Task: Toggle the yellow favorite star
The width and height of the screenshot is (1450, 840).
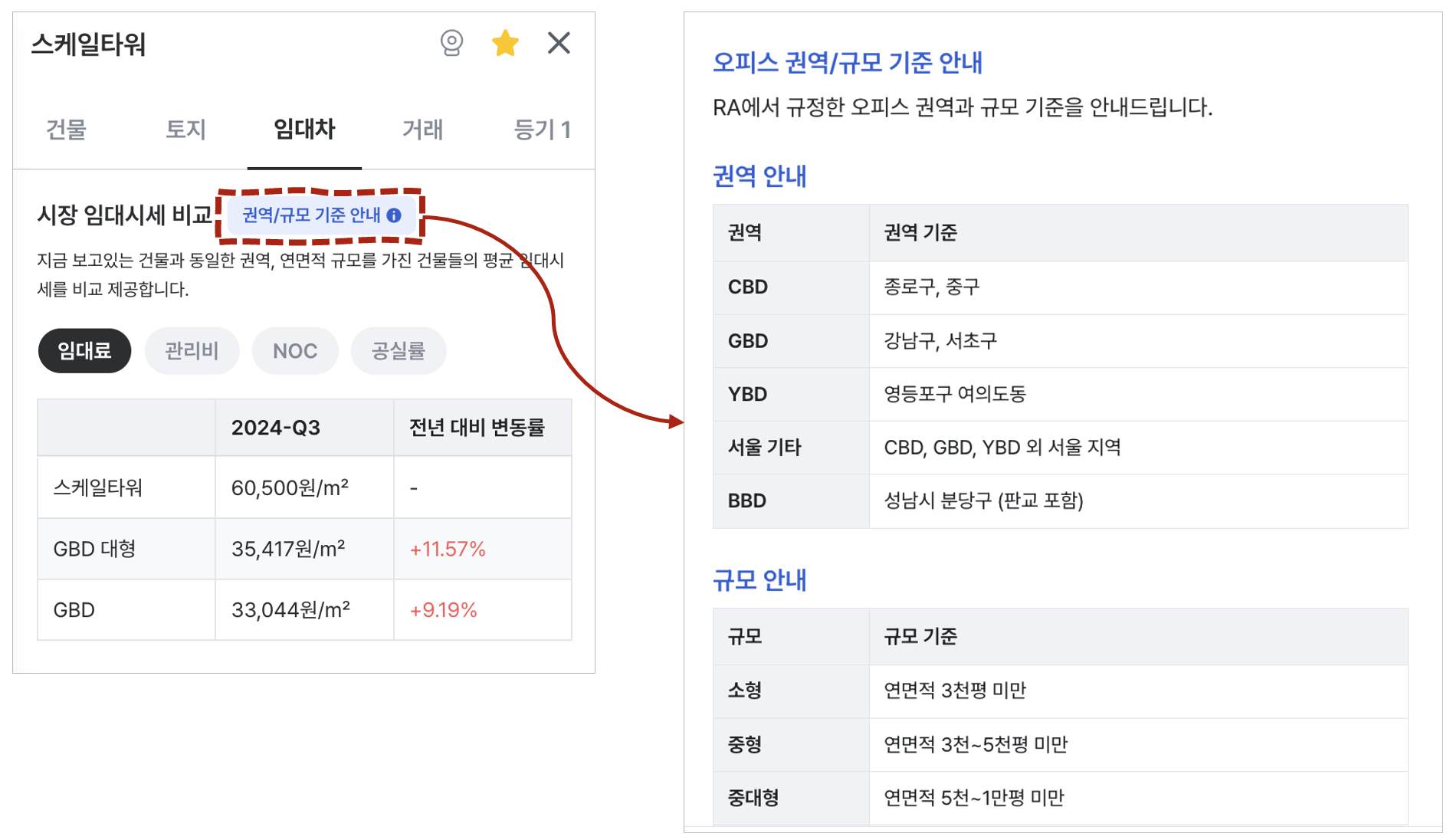Action: coord(505,43)
